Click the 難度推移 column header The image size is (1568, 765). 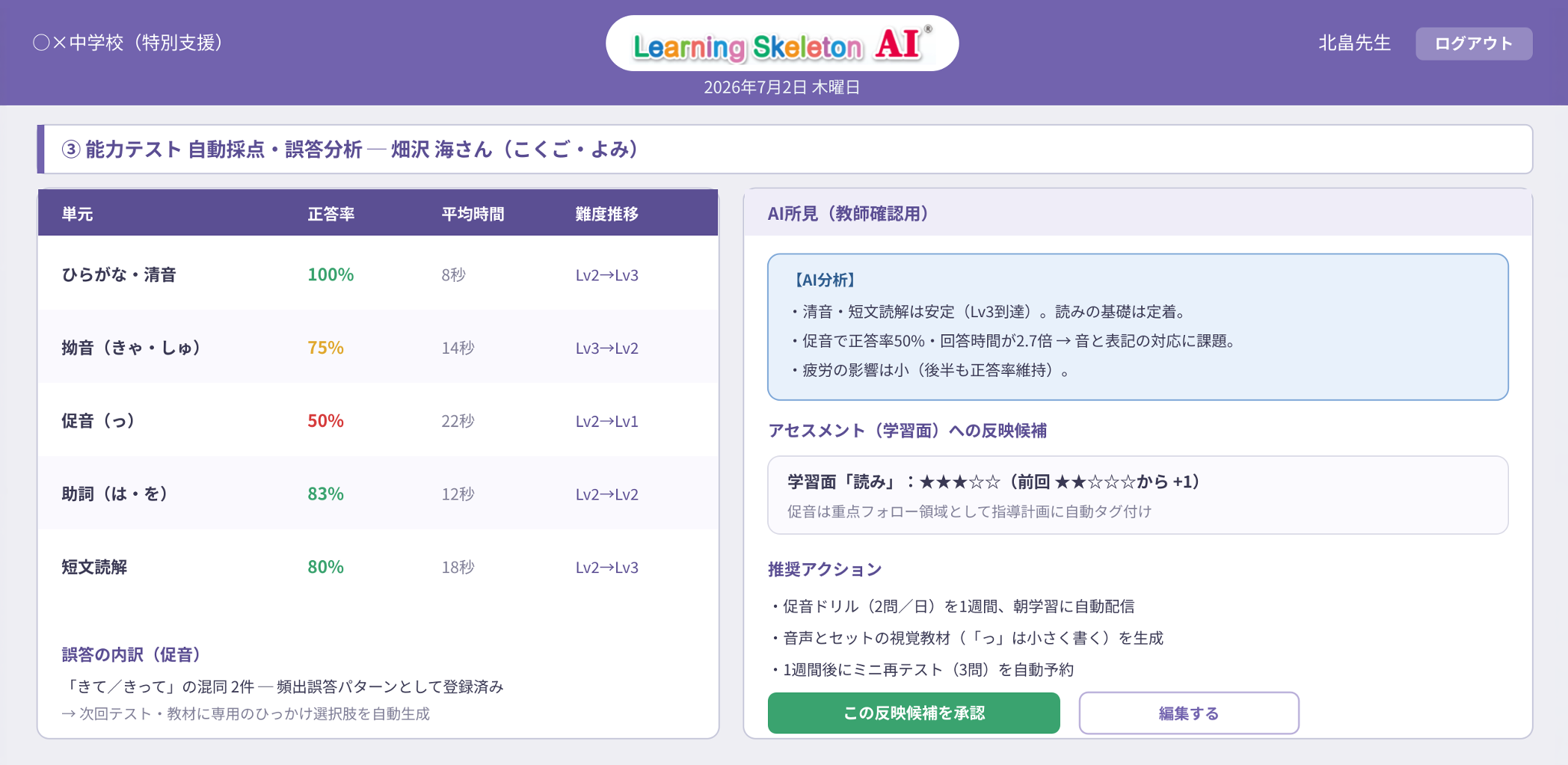pyautogui.click(x=606, y=214)
